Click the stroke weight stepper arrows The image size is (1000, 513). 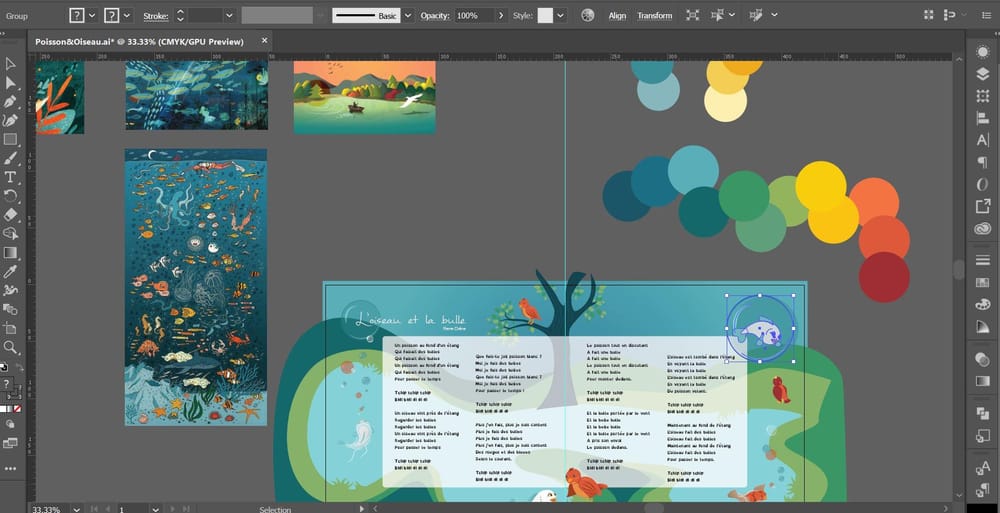180,15
